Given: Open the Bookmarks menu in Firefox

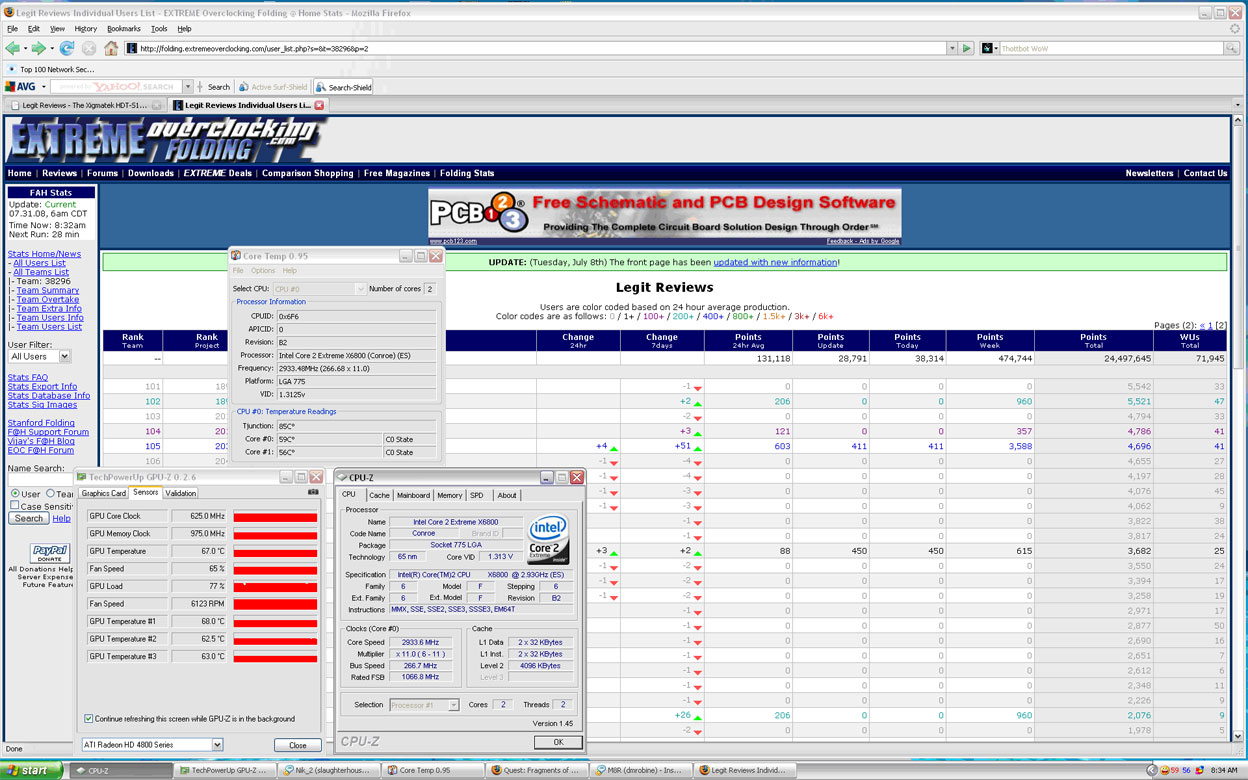Looking at the screenshot, I should [124, 29].
